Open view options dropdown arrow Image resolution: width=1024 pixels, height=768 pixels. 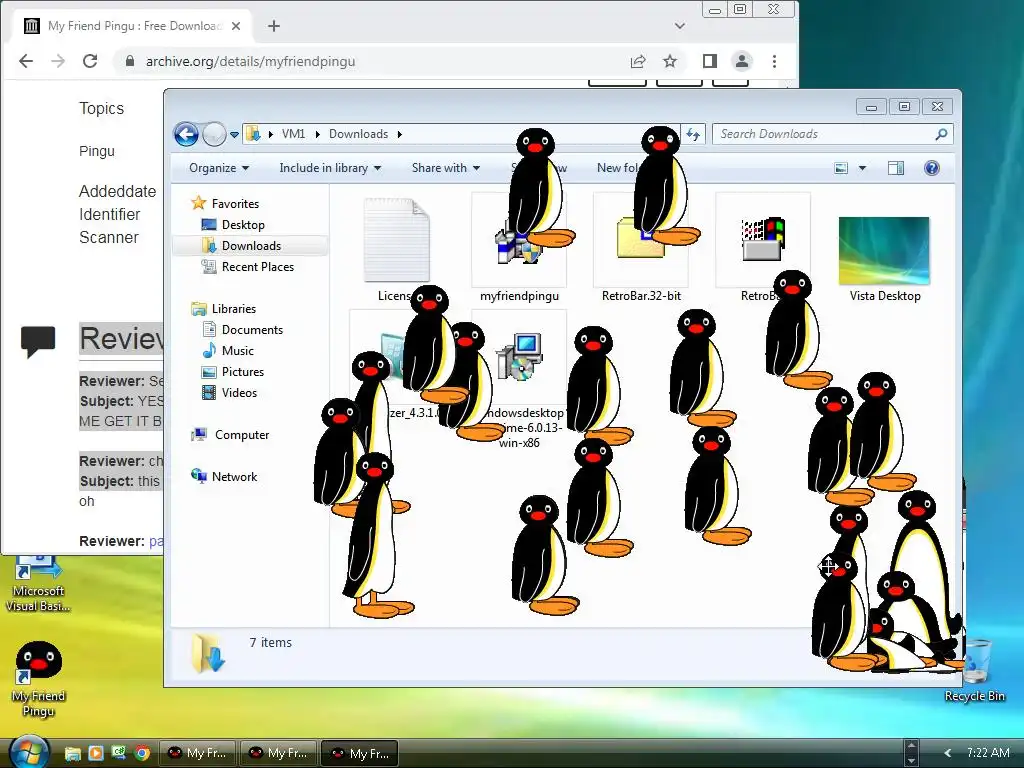(862, 168)
